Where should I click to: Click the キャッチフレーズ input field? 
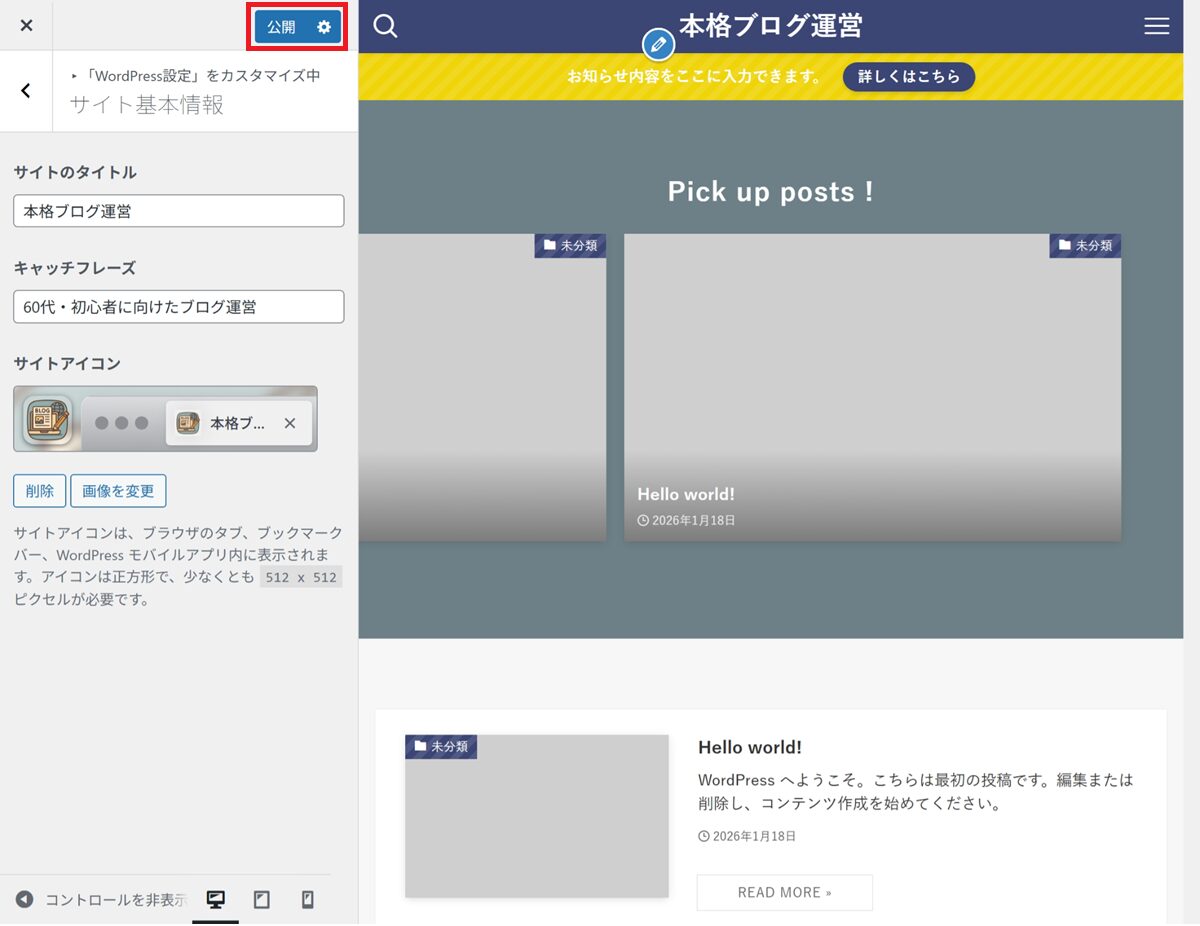pyautogui.click(x=179, y=307)
